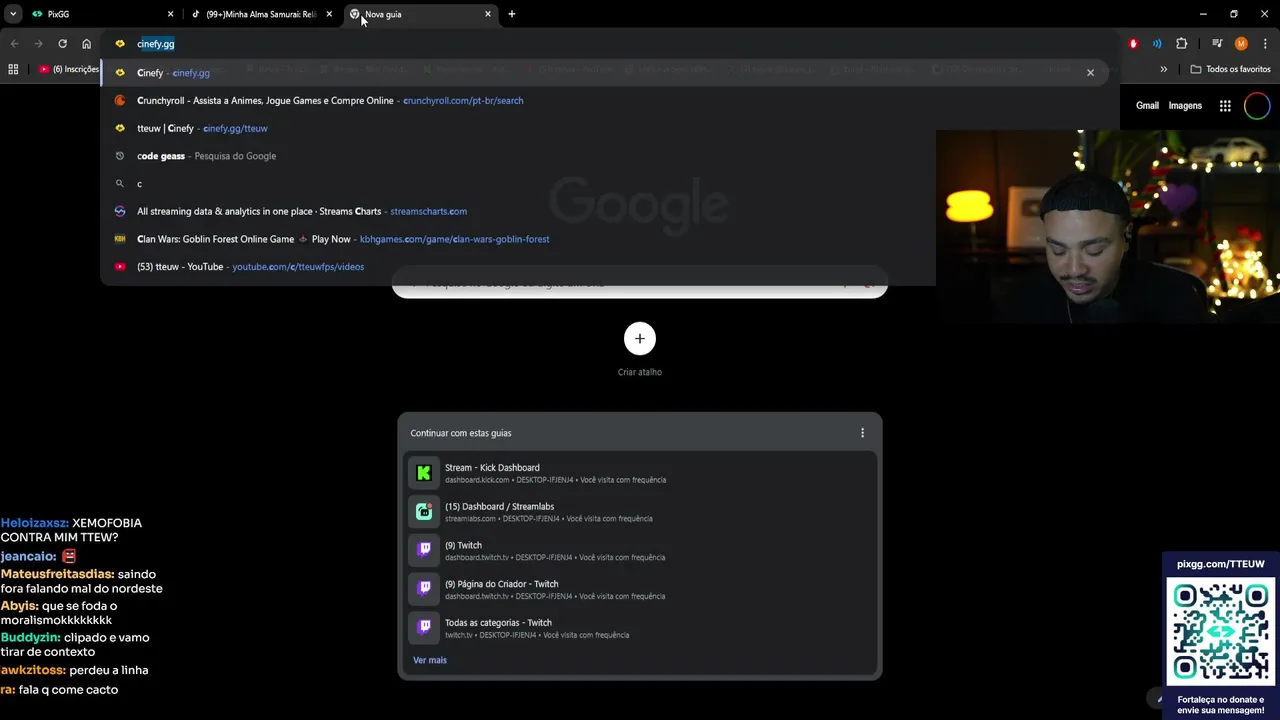Open the Extensions puzzle icon
Screen dimensions: 1280x720
1181,44
